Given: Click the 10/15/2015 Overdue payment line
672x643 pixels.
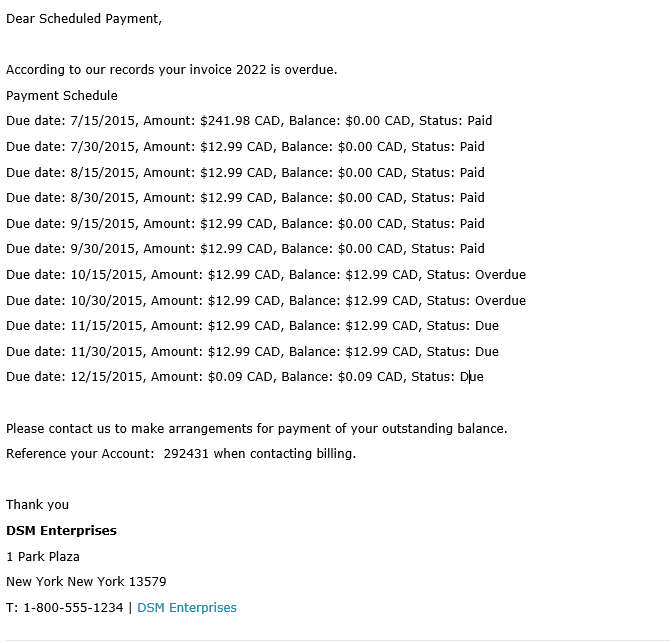Looking at the screenshot, I should 266,274.
